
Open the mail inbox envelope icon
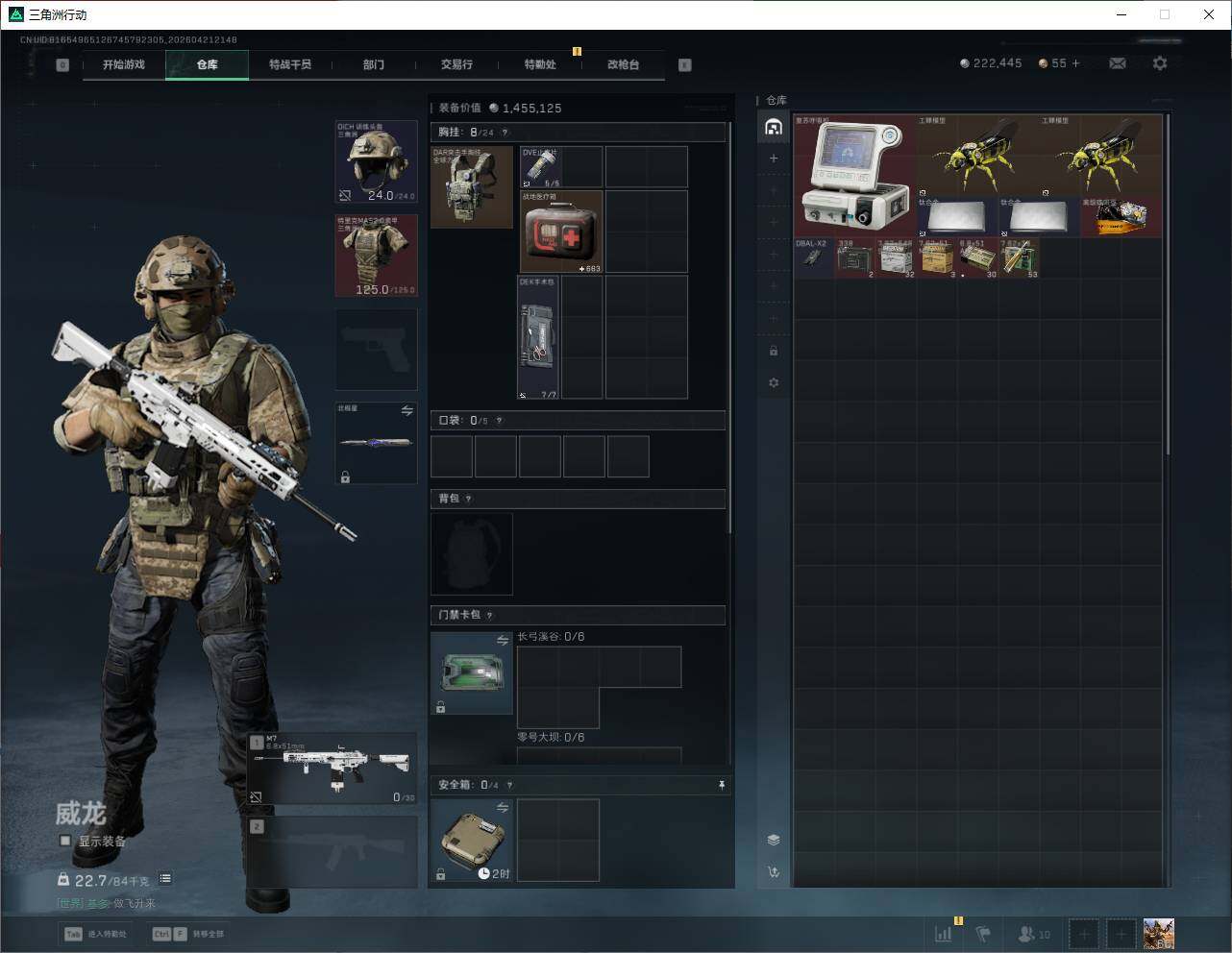(x=1118, y=63)
